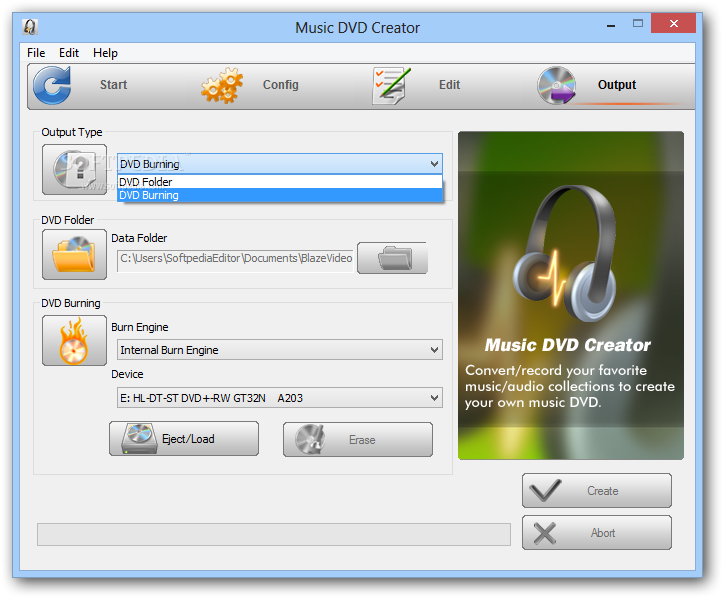
Task: Open the Start tab
Action: (x=113, y=85)
